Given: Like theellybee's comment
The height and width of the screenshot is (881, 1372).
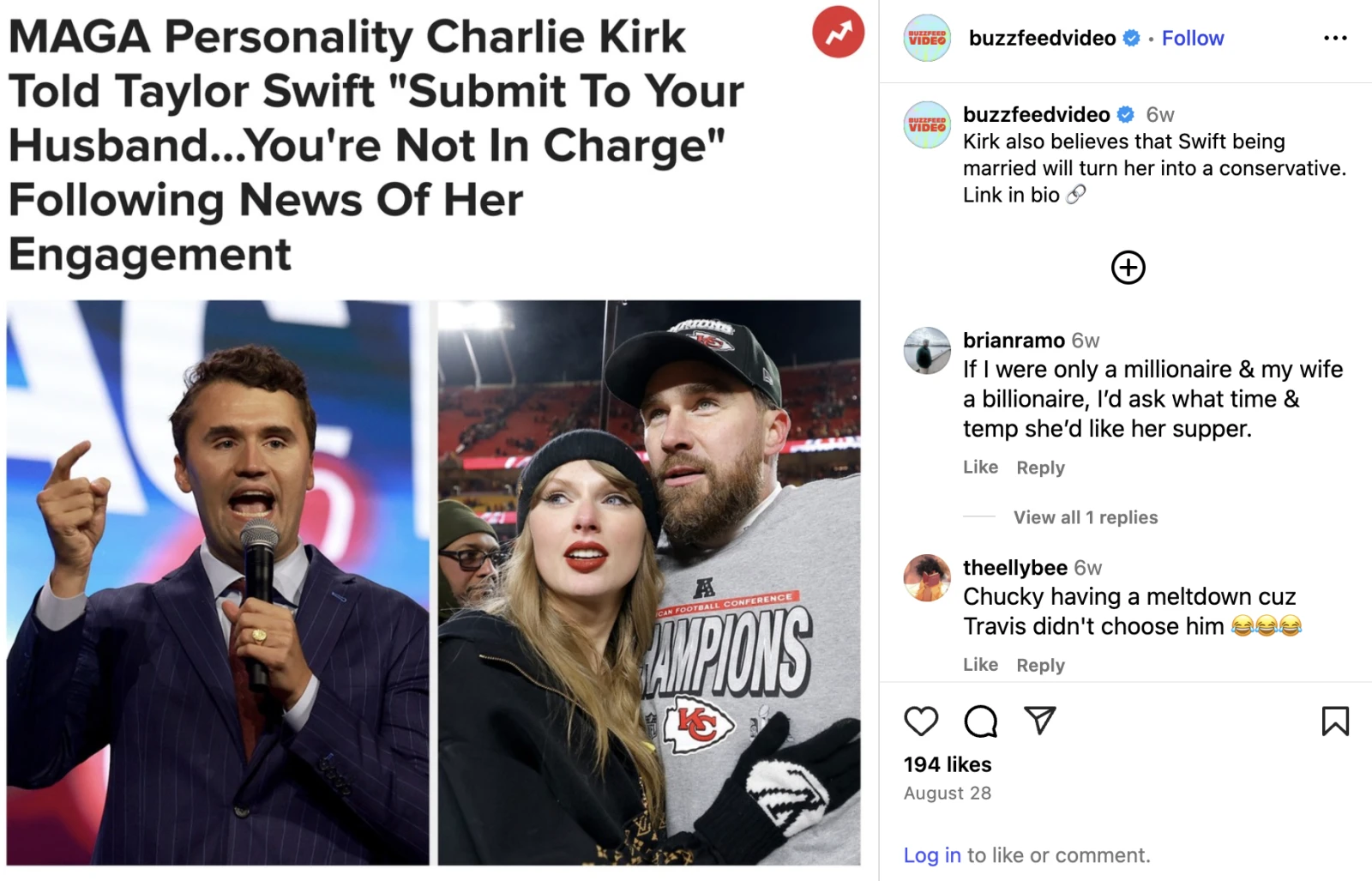Looking at the screenshot, I should (980, 665).
